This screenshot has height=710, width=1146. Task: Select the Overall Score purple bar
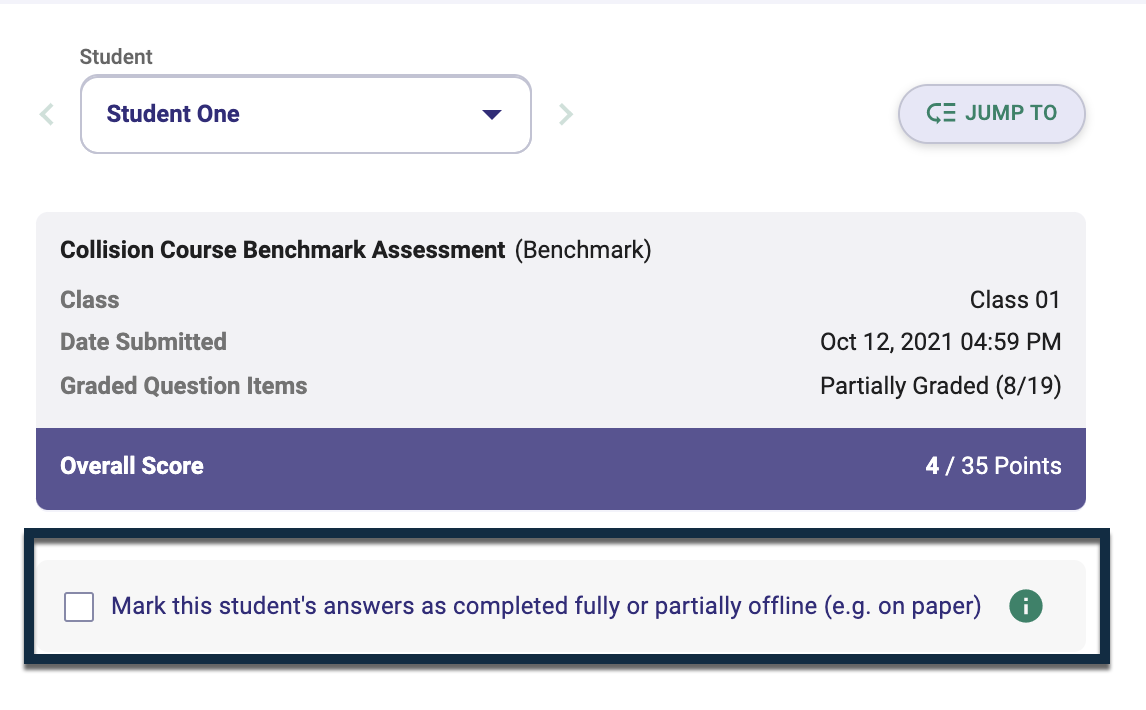561,468
